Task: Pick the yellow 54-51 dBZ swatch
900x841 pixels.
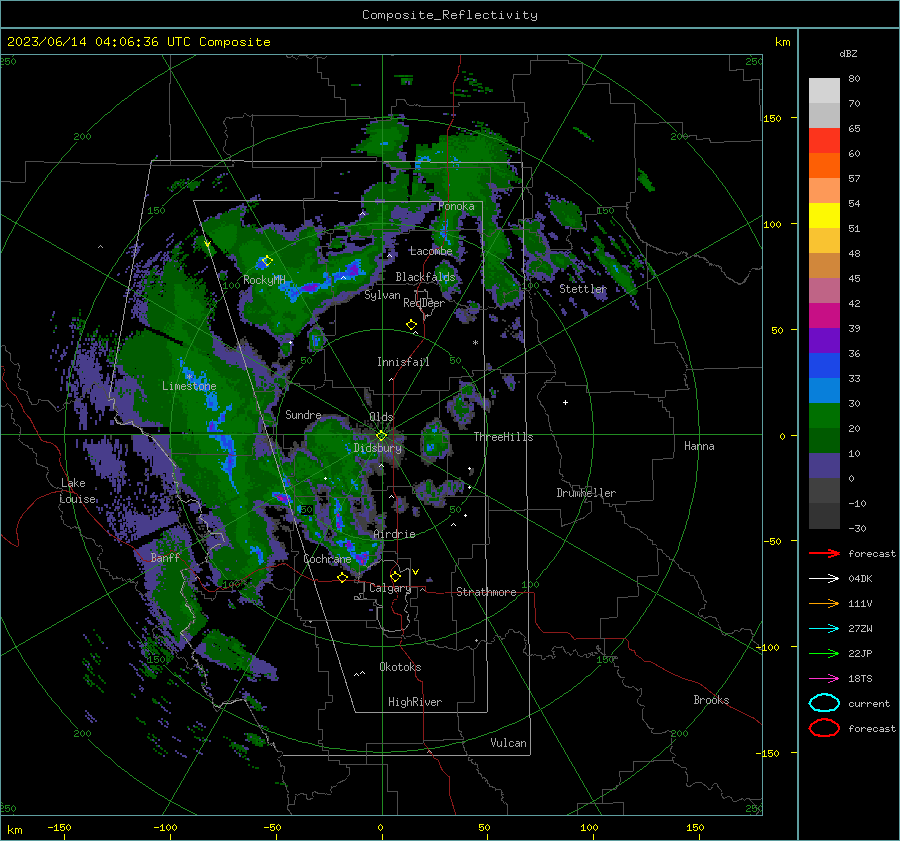Action: tap(824, 216)
